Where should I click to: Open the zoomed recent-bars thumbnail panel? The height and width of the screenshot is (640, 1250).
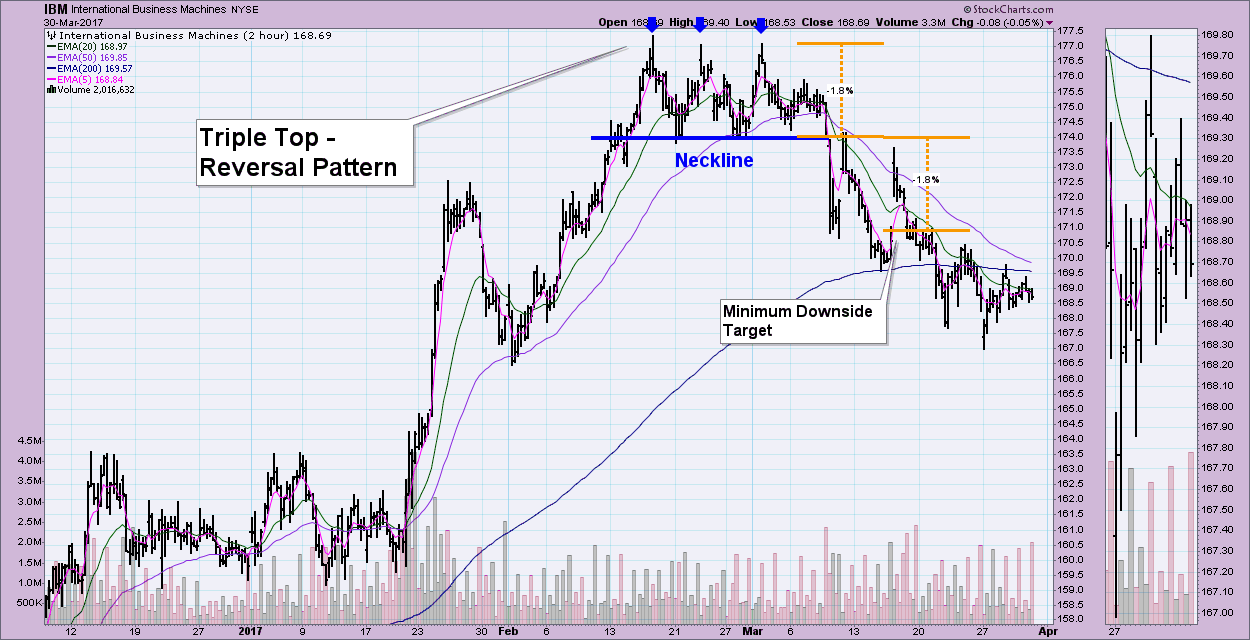pos(1150,325)
